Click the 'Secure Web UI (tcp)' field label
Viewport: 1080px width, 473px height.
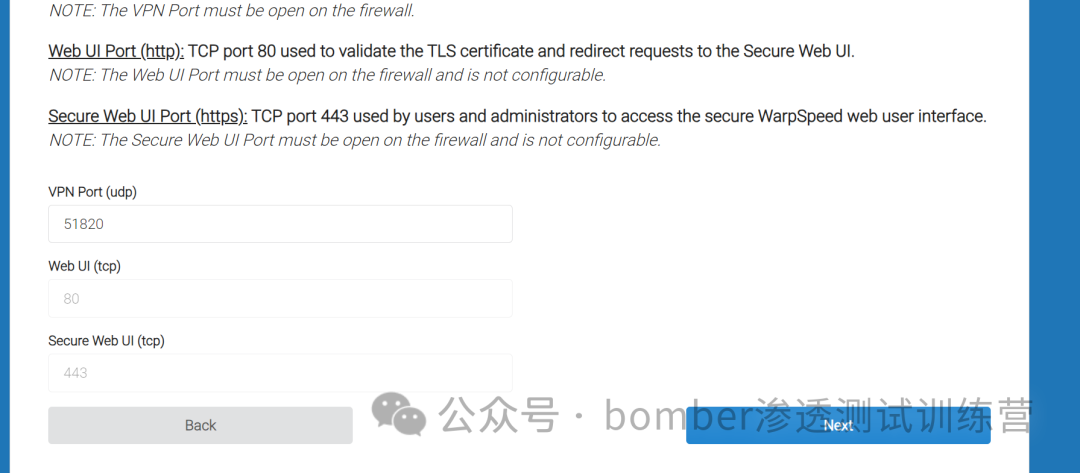(x=107, y=341)
